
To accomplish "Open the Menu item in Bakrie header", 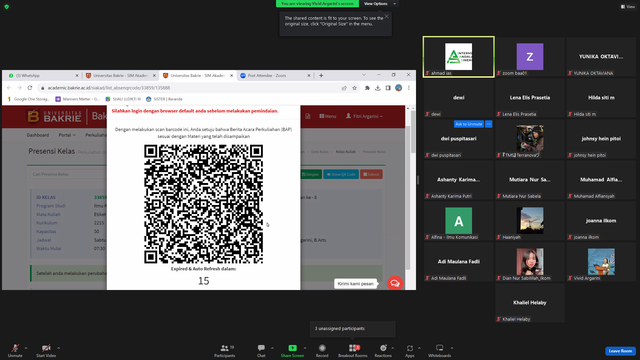I will point(328,116).
